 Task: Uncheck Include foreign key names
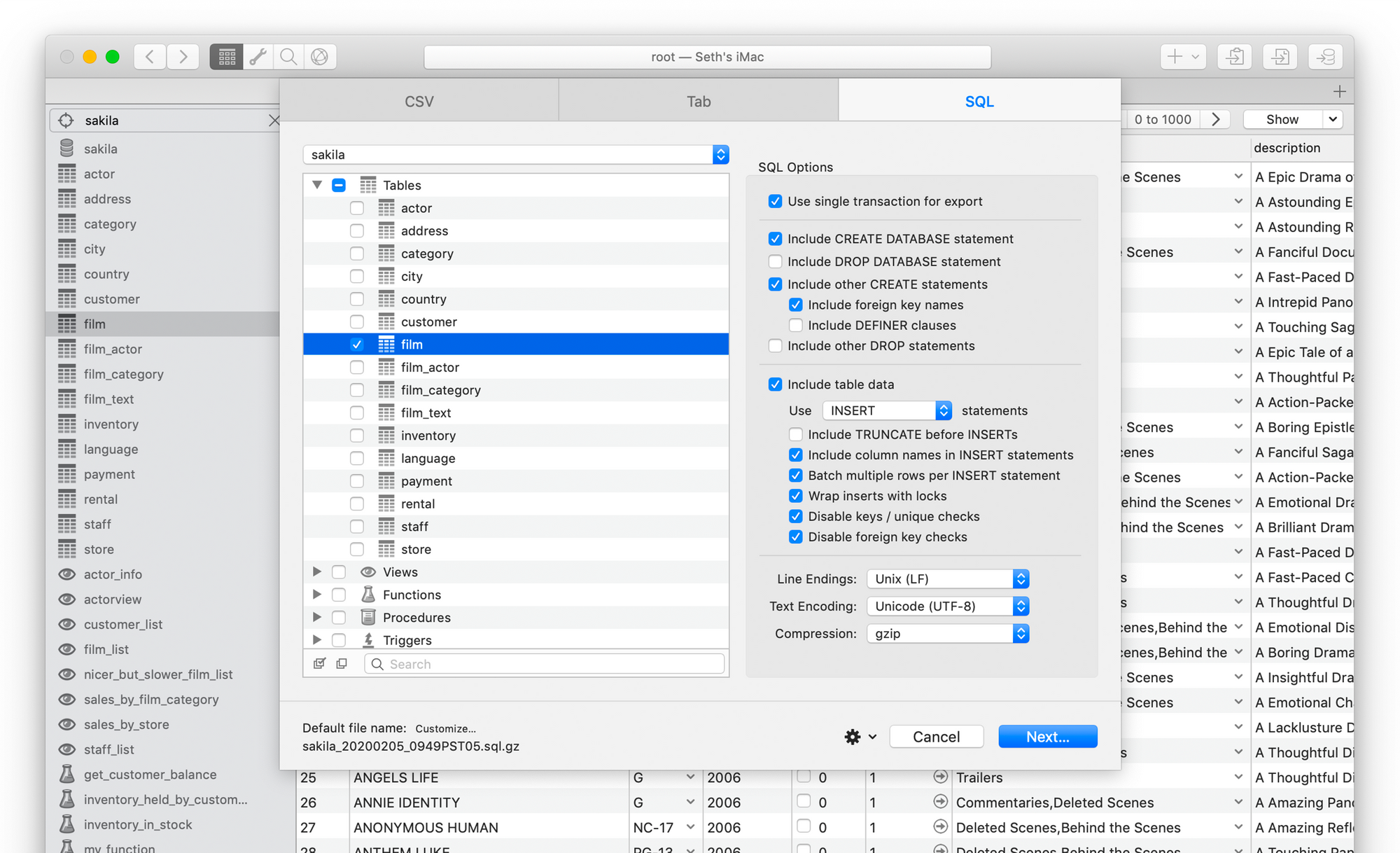796,305
